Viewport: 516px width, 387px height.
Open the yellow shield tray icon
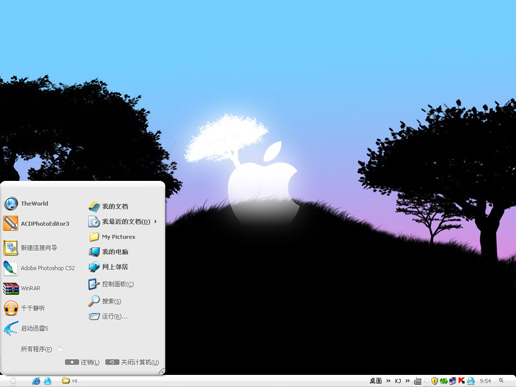[434, 381]
